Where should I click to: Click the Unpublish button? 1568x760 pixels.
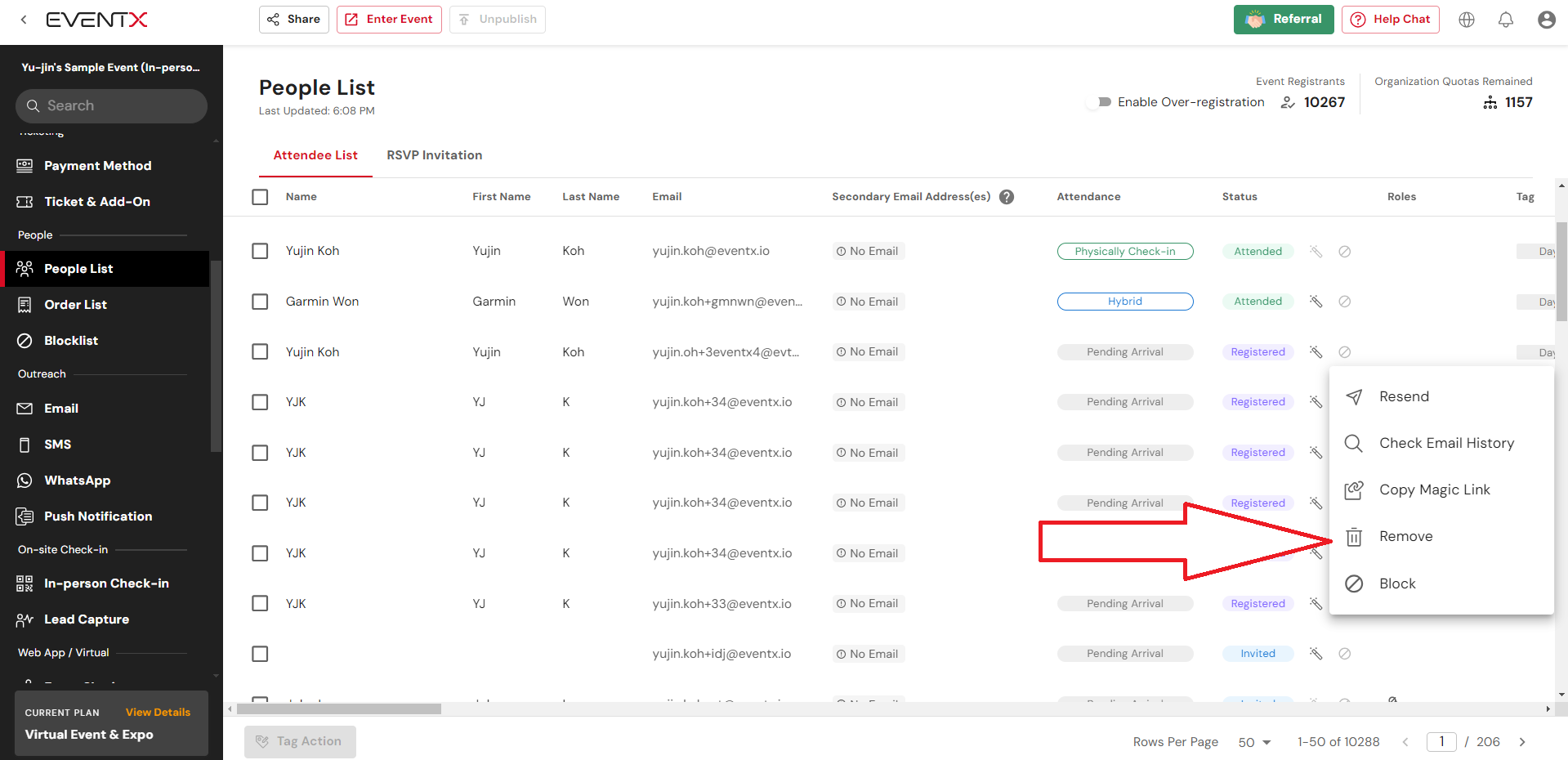click(x=498, y=20)
